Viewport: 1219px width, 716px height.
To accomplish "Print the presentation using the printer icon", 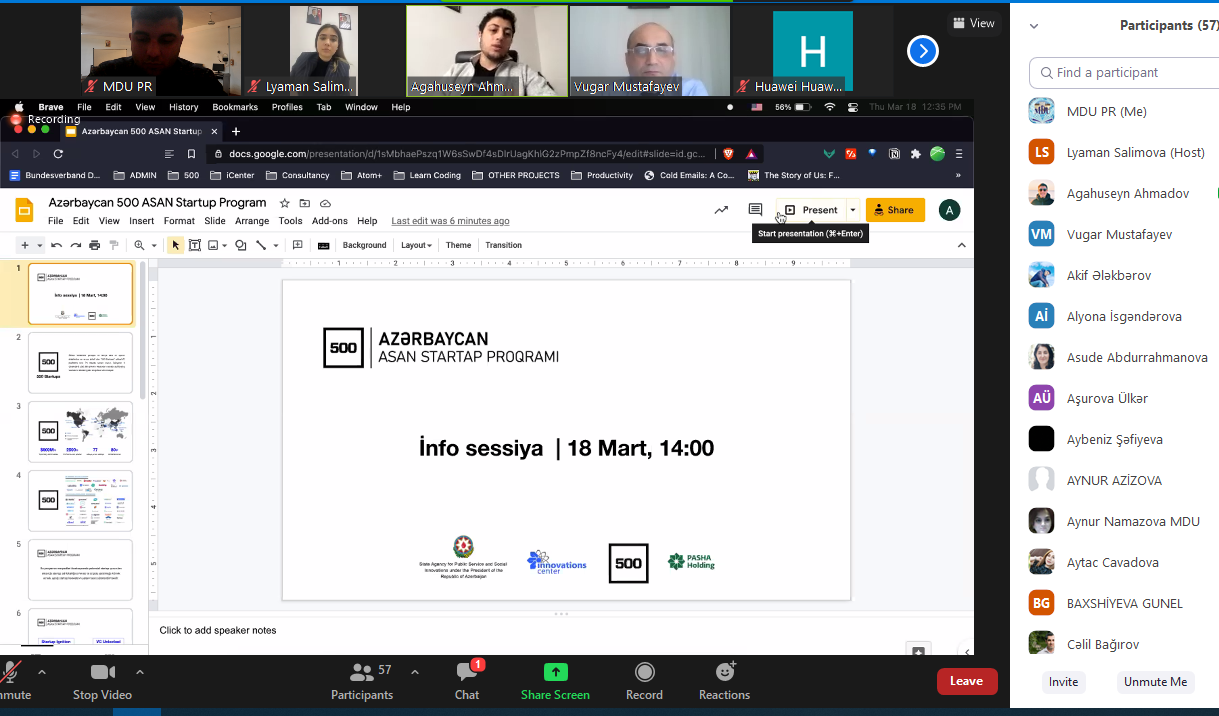I will pos(94,245).
